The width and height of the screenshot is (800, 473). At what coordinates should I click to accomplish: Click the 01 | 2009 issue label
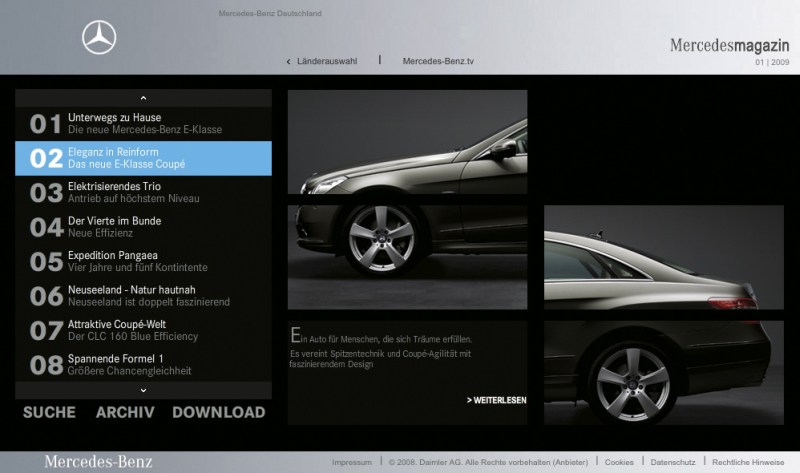pyautogui.click(x=772, y=62)
